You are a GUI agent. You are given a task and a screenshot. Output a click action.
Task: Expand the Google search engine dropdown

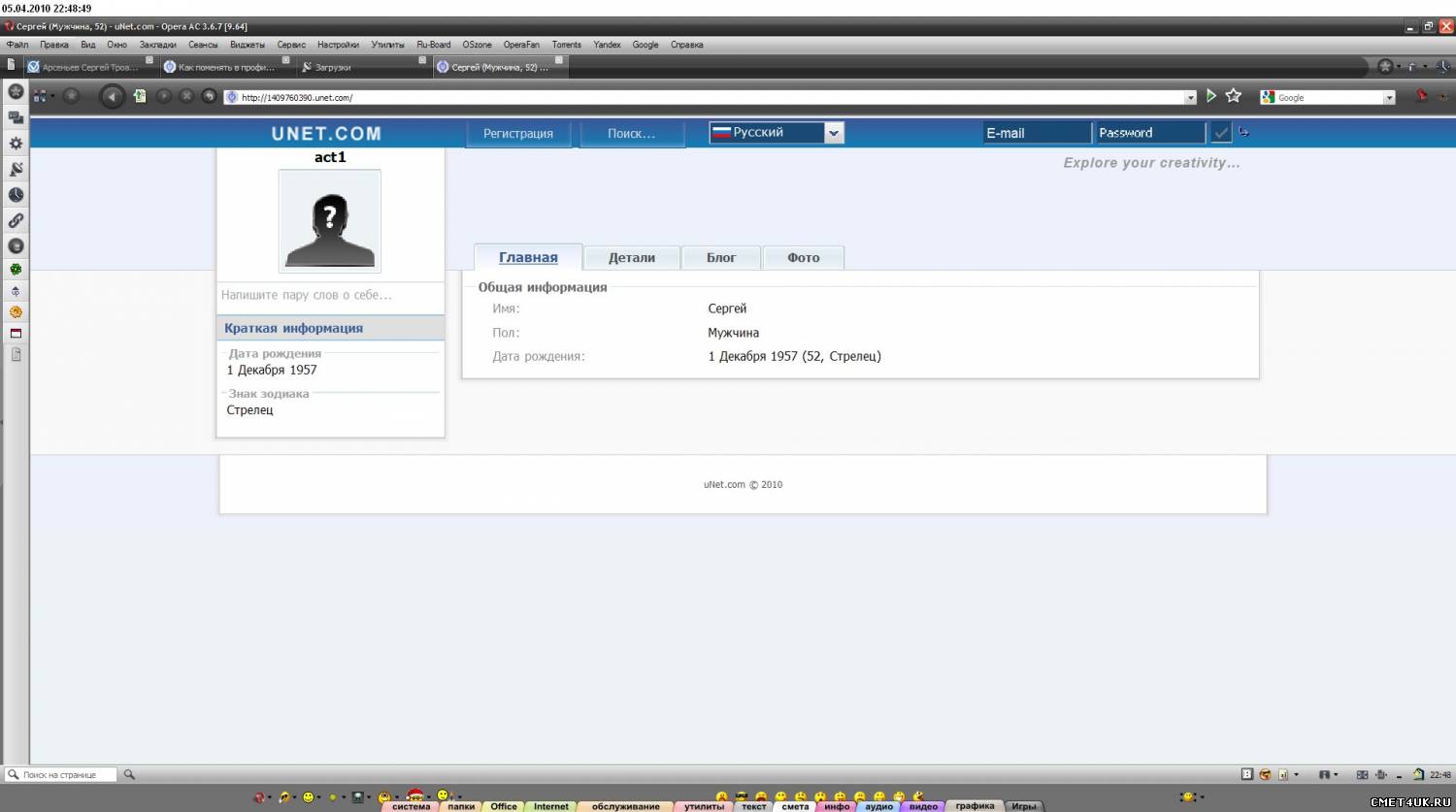pyautogui.click(x=1389, y=97)
